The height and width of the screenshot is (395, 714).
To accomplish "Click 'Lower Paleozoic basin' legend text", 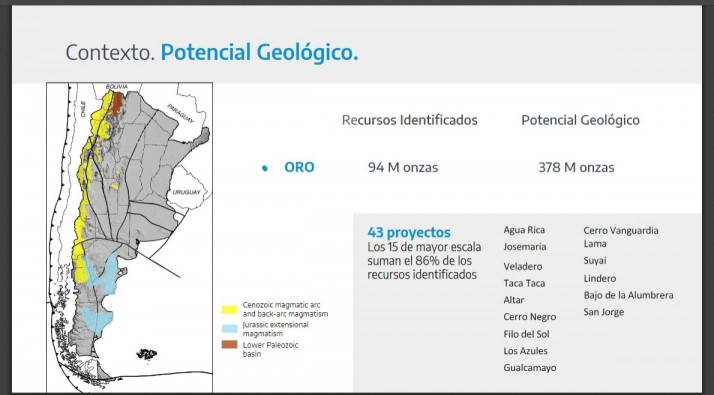I will pyautogui.click(x=270, y=349).
